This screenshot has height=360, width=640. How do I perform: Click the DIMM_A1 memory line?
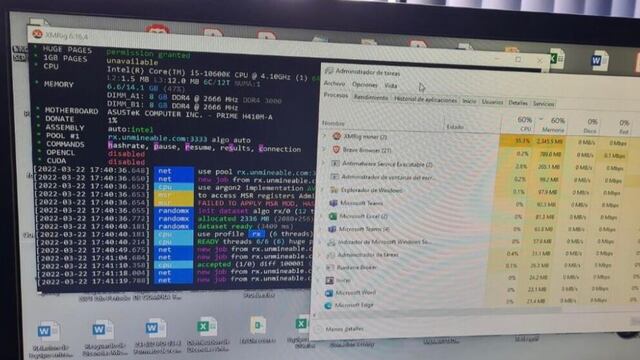194,99
